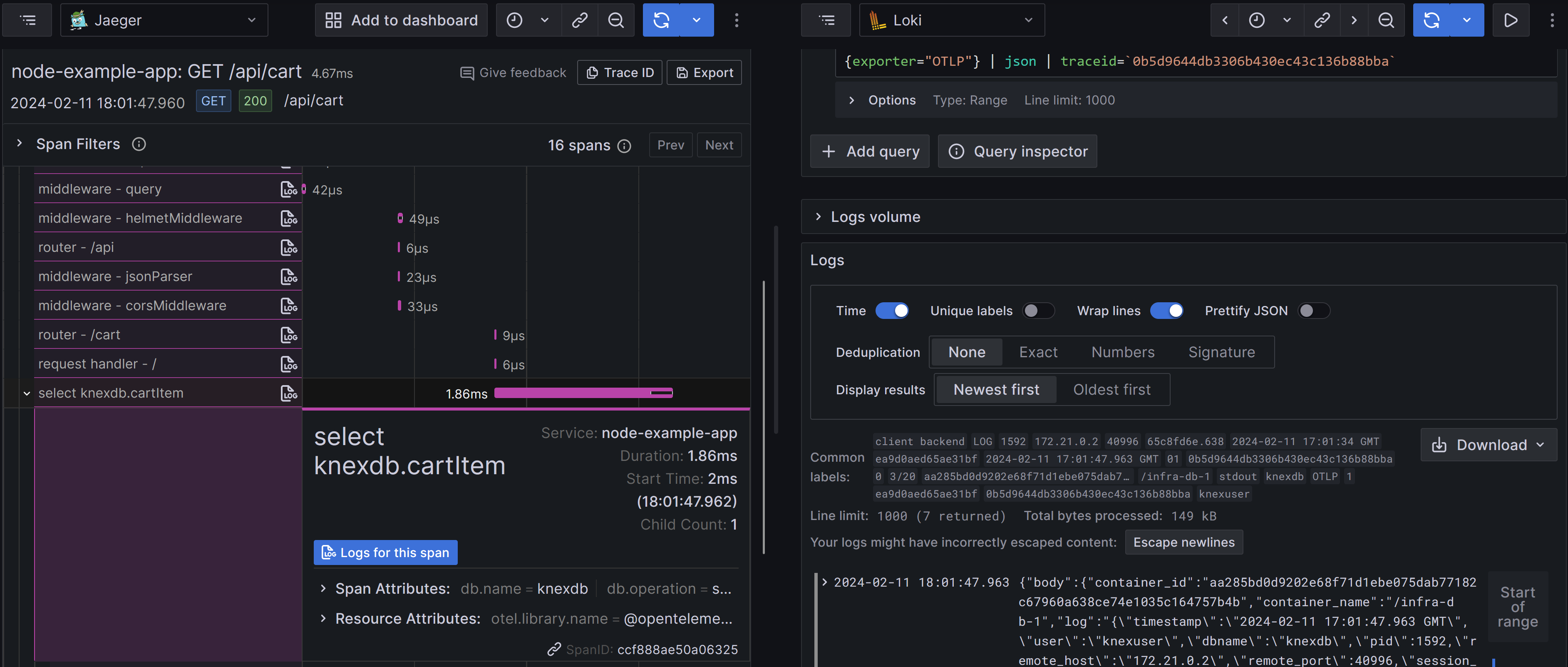Zoom out on the Loki panel
Viewport: 1568px width, 667px height.
point(1386,20)
